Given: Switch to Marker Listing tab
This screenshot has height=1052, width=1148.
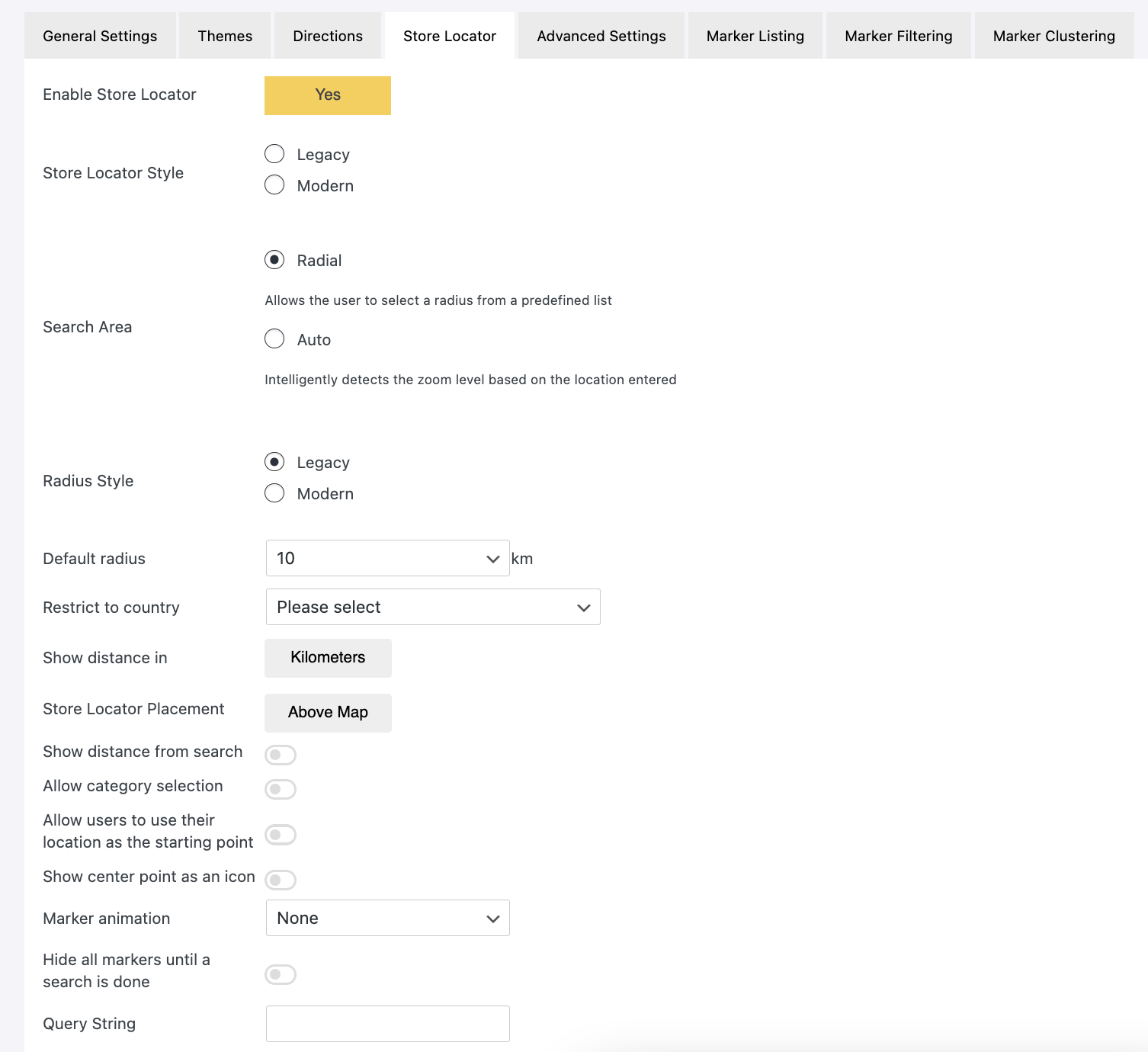Looking at the screenshot, I should [755, 36].
